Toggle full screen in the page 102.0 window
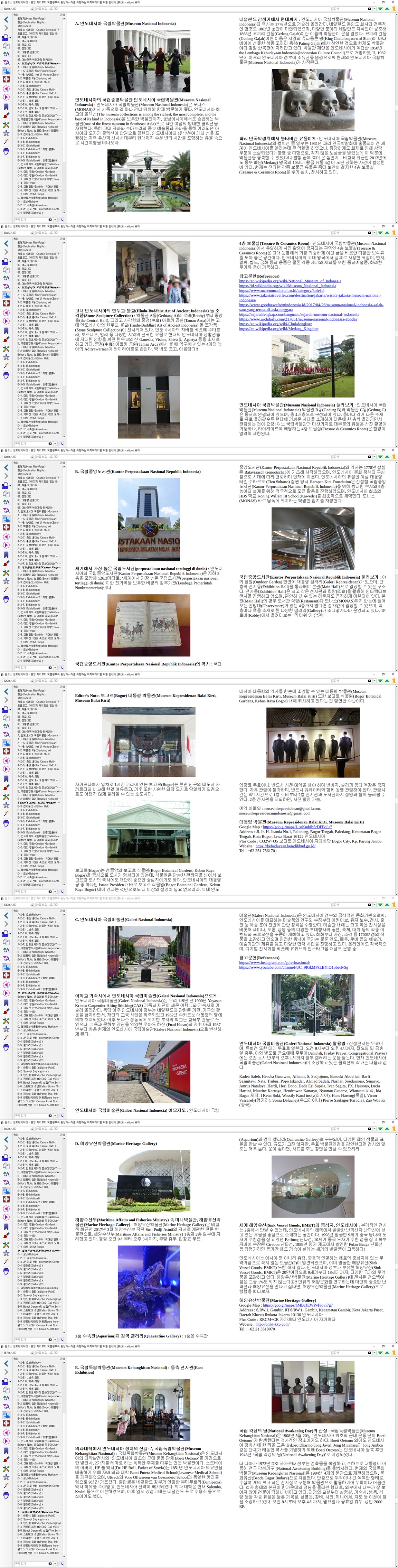This screenshot has height=1568, width=398. click(6, 79)
